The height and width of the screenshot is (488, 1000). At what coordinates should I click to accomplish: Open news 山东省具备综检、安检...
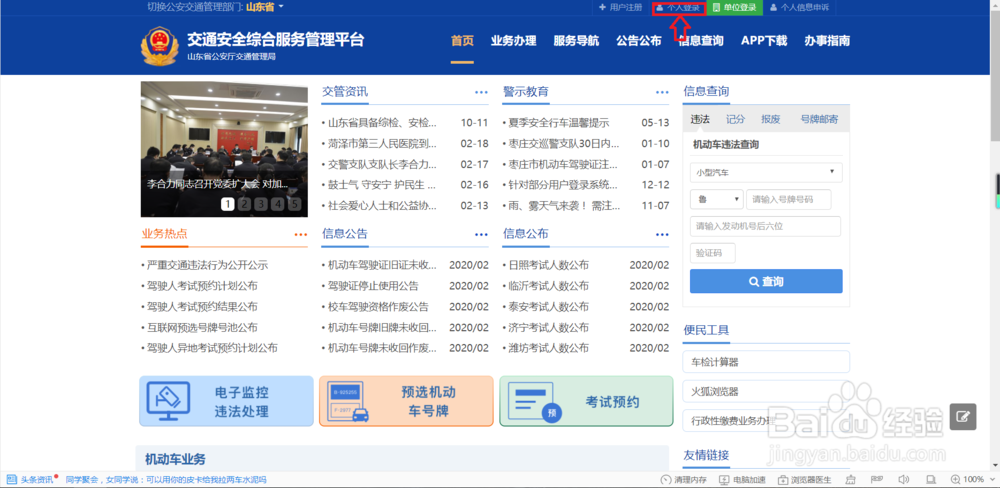coord(382,123)
